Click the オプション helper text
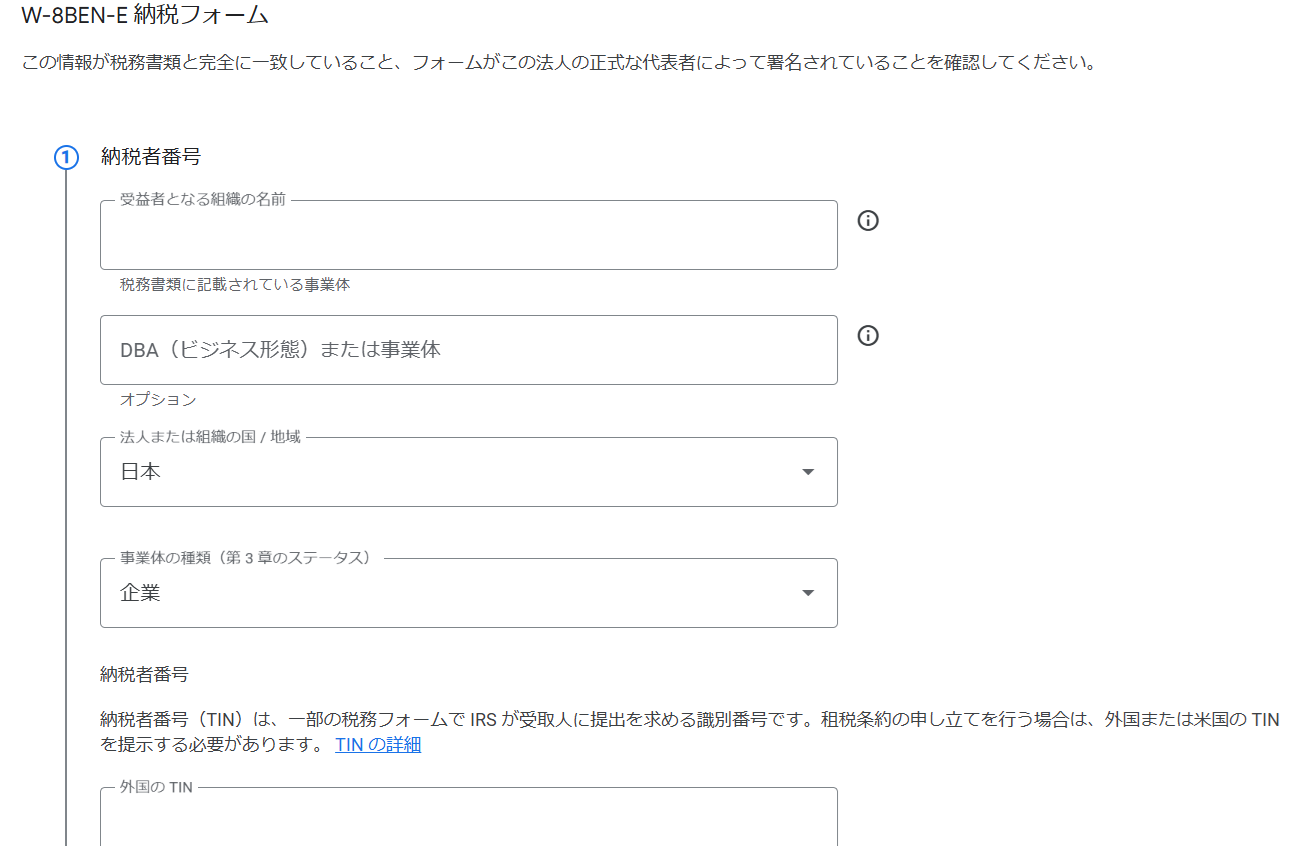 tap(158, 400)
